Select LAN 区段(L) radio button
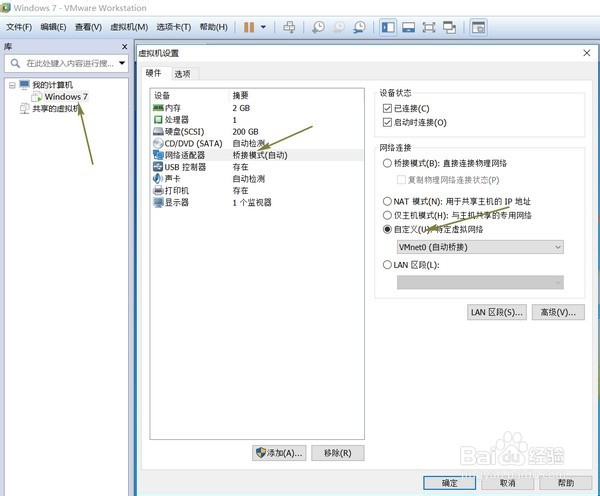The image size is (600, 496). click(387, 264)
